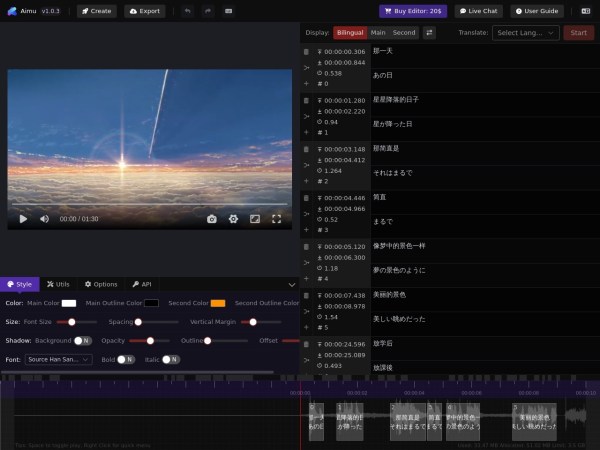Delete the first subtitle with trash icon
Screen dimensions: 600x450
click(307, 51)
